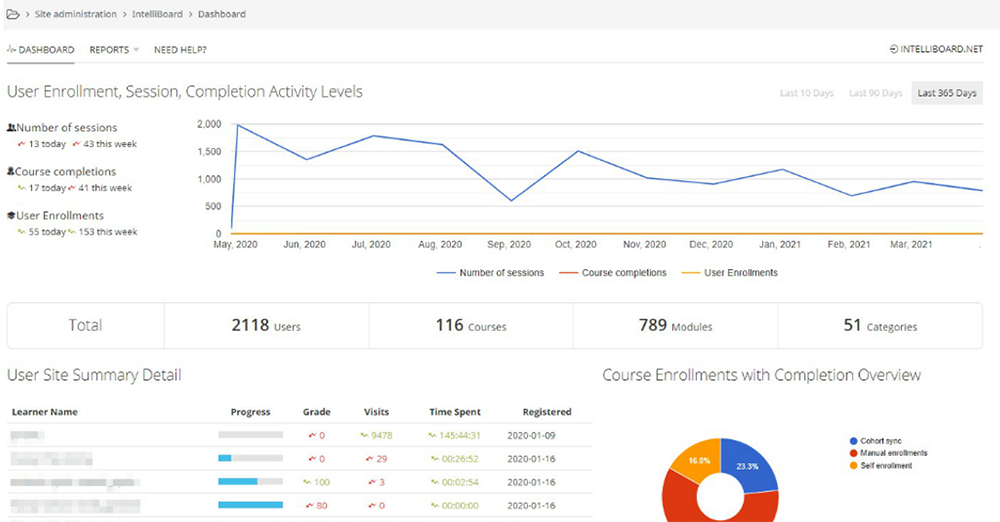
Task: Click the visits value 9478
Action: click(x=382, y=436)
